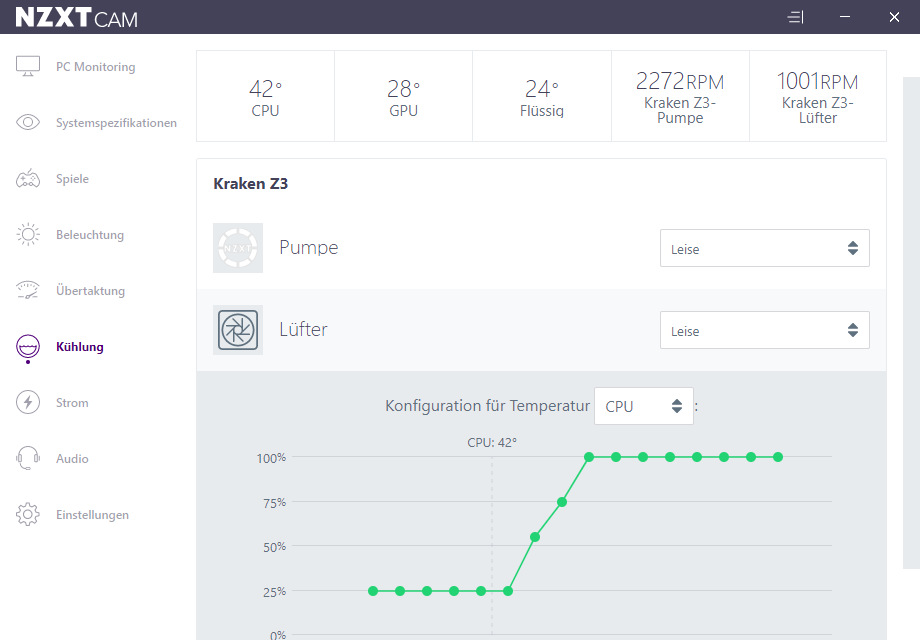The height and width of the screenshot is (640, 920).
Task: Click the Pumpe NZXT pump icon
Action: point(238,248)
